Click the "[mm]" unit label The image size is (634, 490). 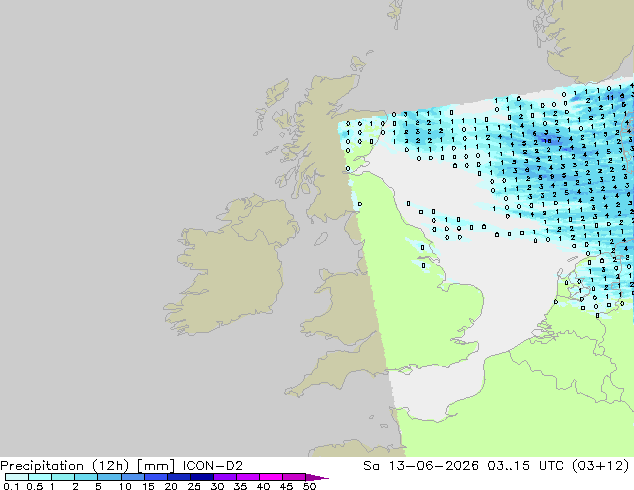(x=156, y=466)
